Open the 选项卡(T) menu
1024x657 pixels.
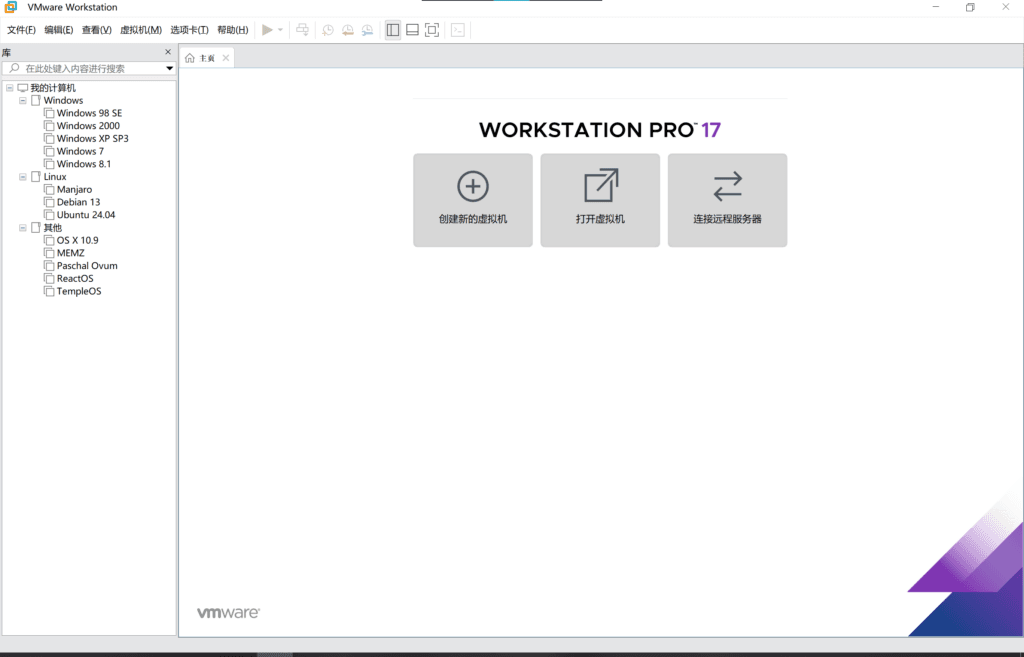coord(189,30)
